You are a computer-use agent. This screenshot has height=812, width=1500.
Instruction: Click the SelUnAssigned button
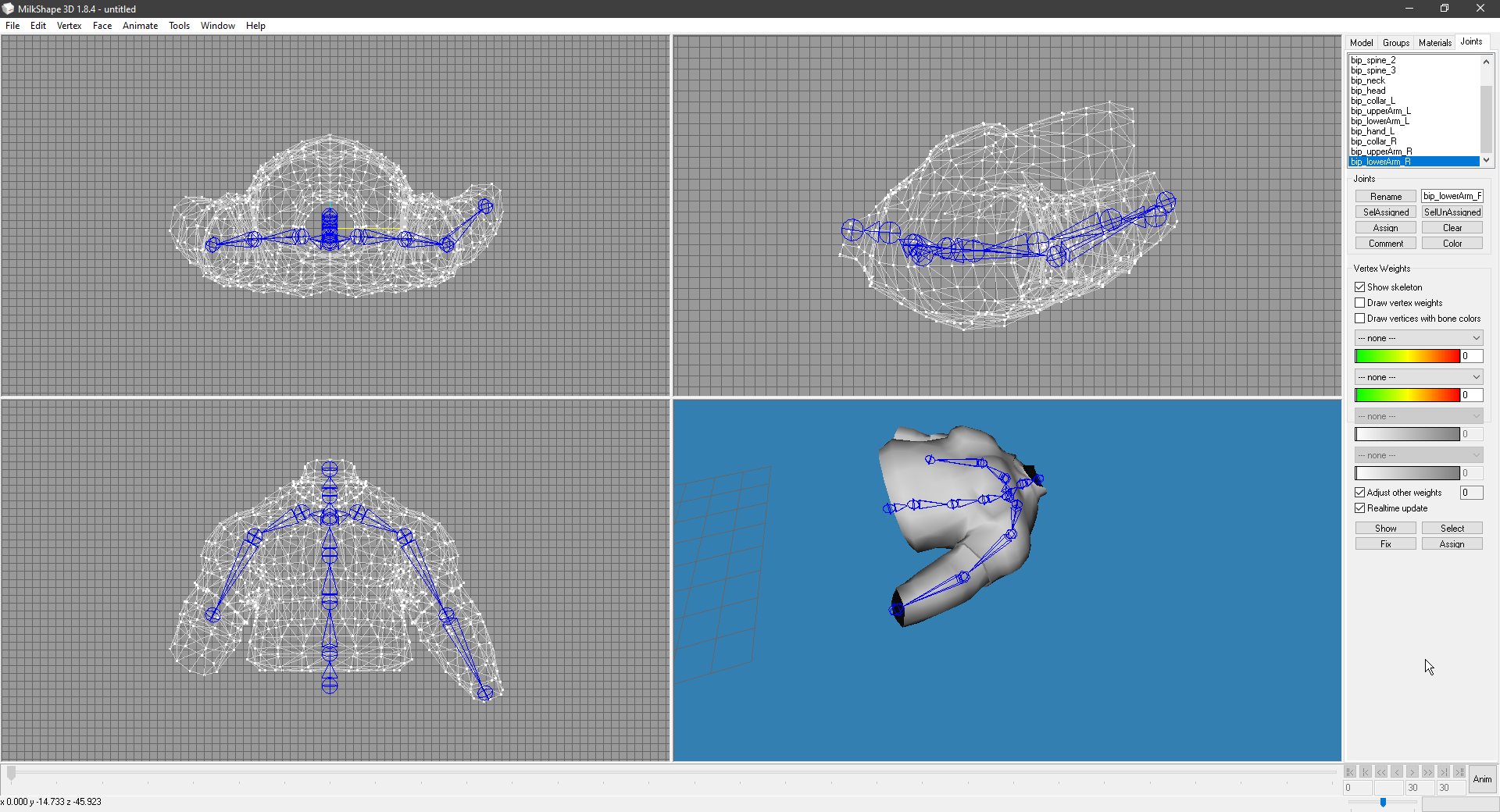[1452, 212]
